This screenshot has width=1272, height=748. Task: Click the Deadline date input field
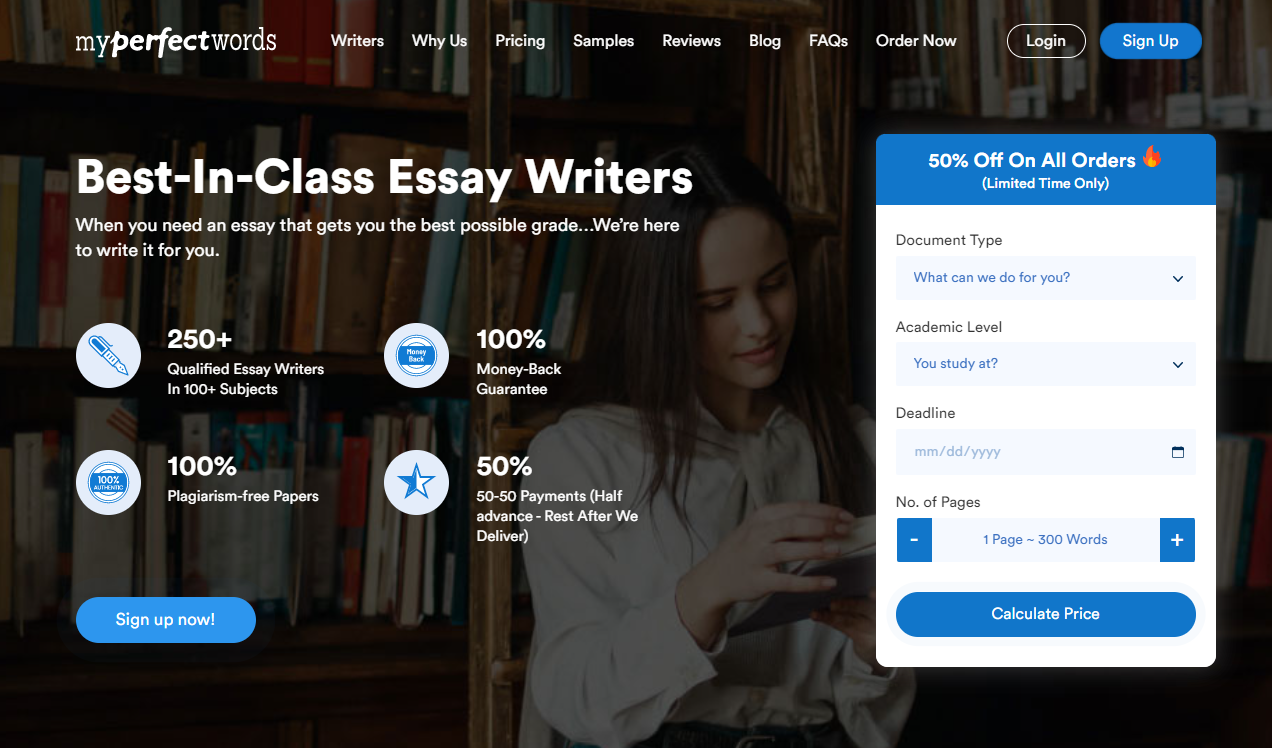(1045, 452)
